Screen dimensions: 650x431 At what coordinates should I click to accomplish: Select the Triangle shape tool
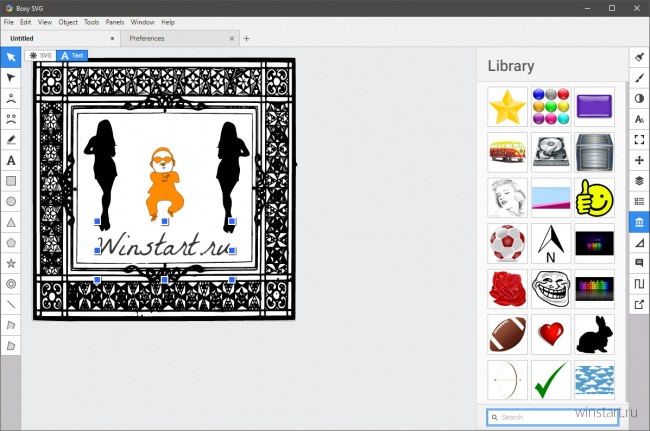11,222
